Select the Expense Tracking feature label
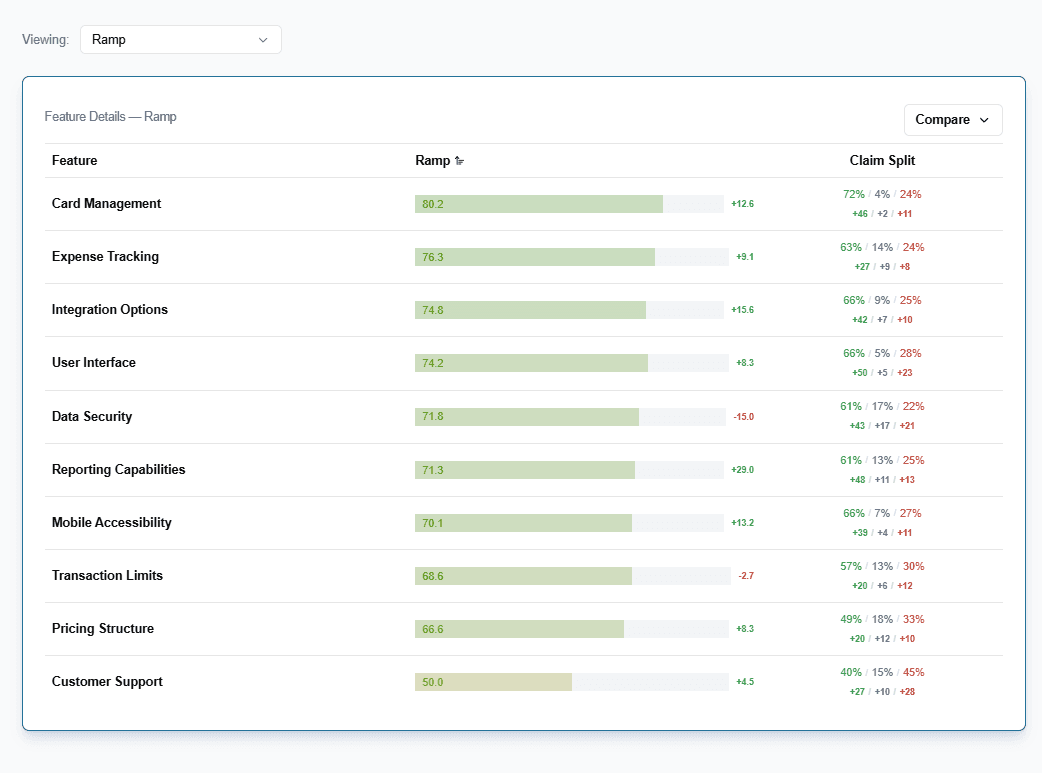This screenshot has width=1042, height=773. (x=105, y=257)
